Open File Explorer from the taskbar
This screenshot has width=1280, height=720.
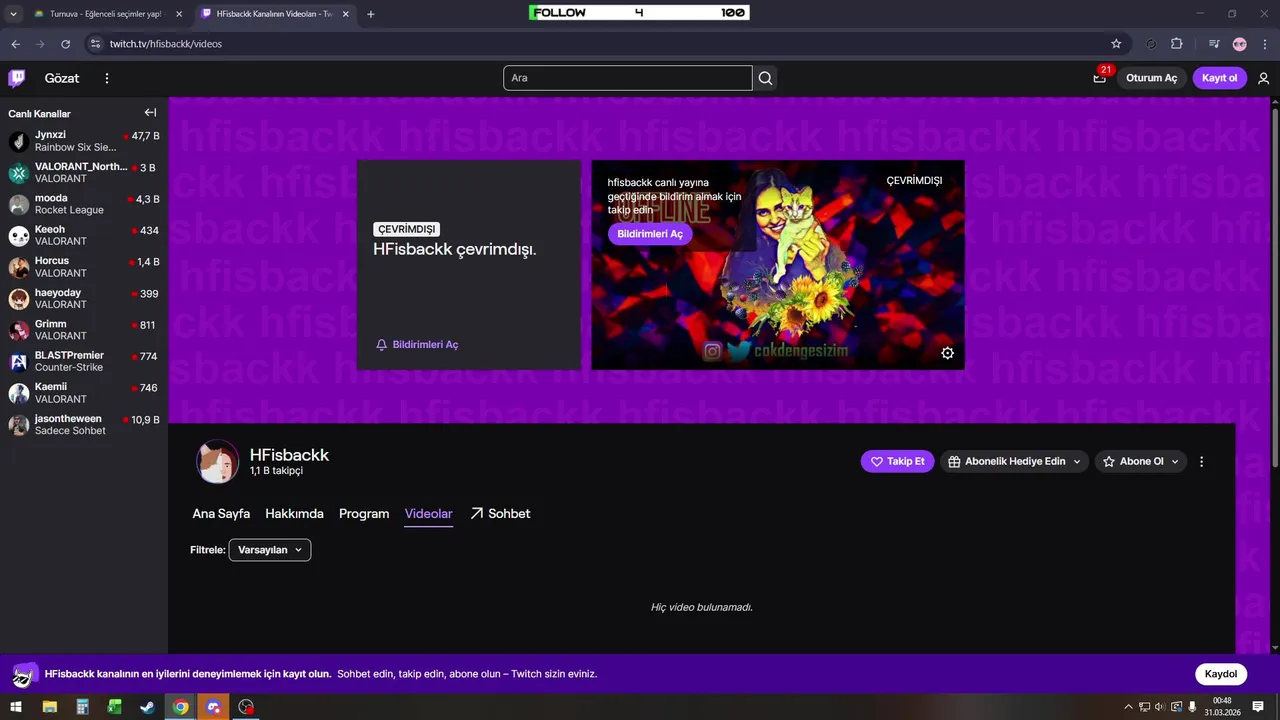(x=49, y=707)
